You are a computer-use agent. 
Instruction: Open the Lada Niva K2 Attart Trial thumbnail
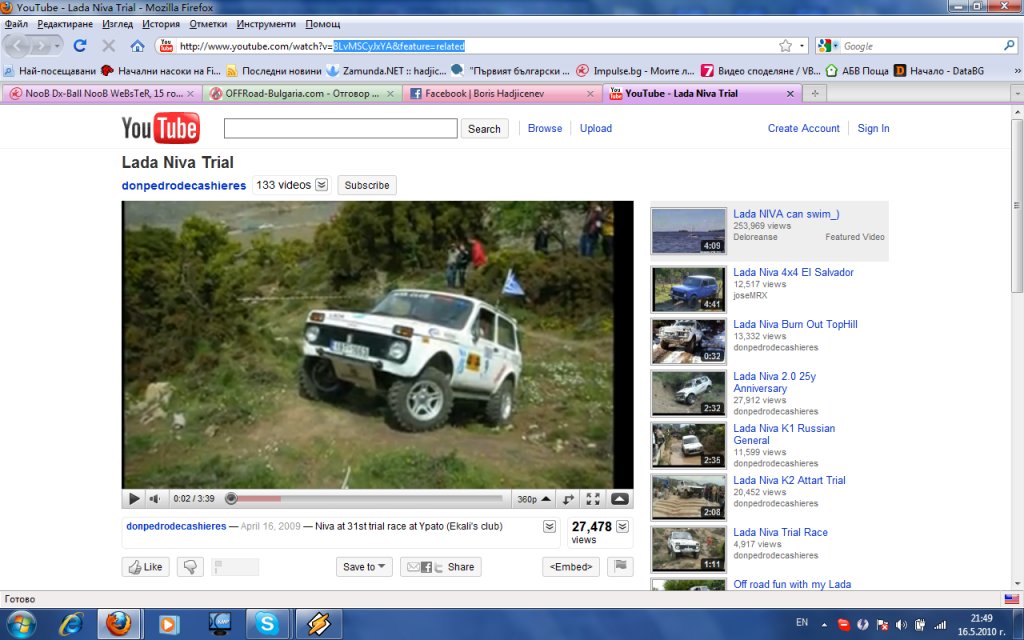tap(688, 497)
